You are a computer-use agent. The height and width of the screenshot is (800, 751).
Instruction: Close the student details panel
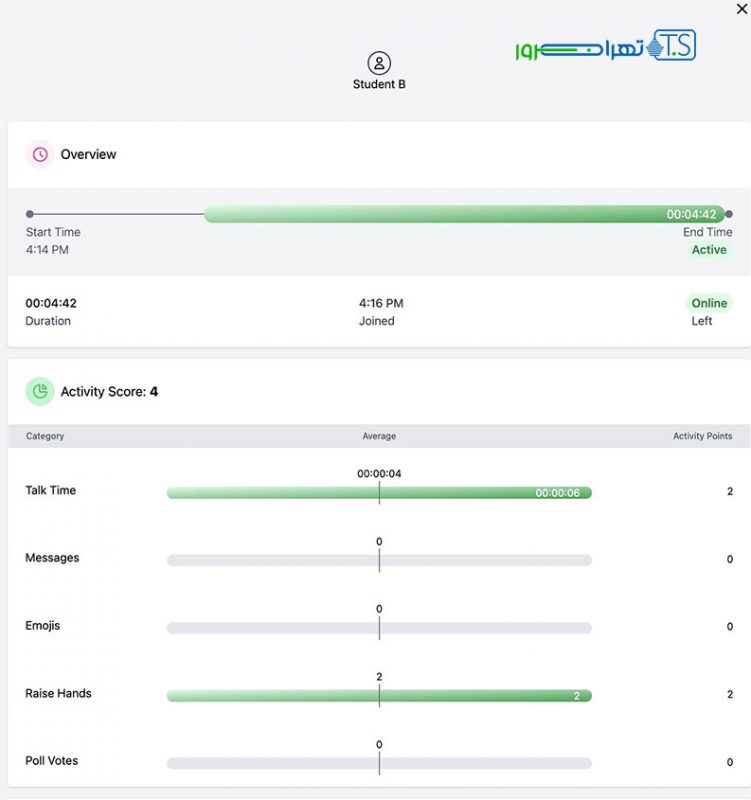click(739, 8)
